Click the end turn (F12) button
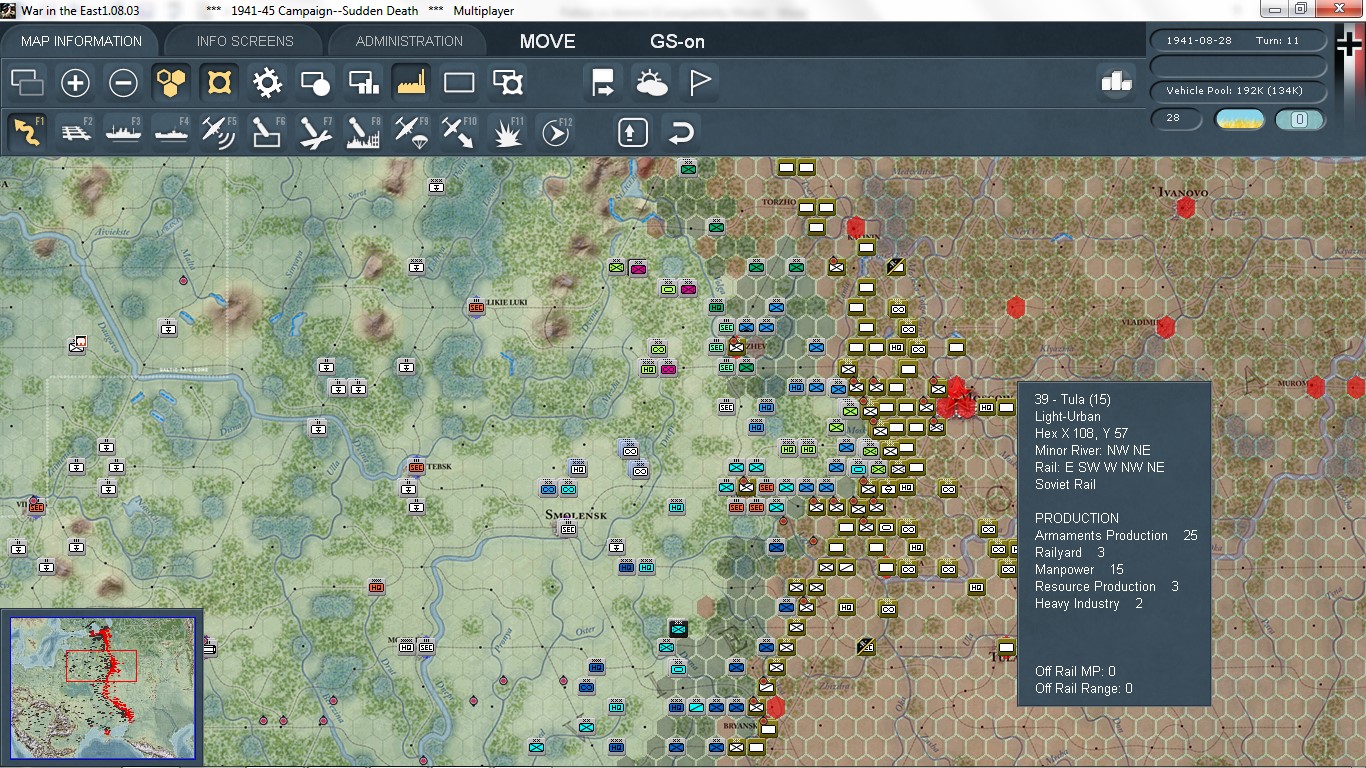Viewport: 1366px width, 768px height. click(x=556, y=132)
